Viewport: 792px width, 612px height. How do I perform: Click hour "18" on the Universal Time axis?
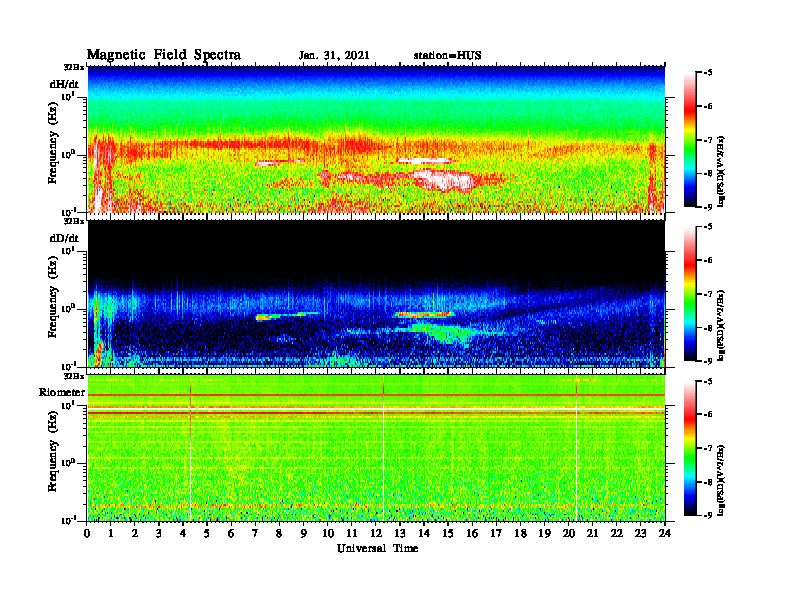(x=520, y=533)
